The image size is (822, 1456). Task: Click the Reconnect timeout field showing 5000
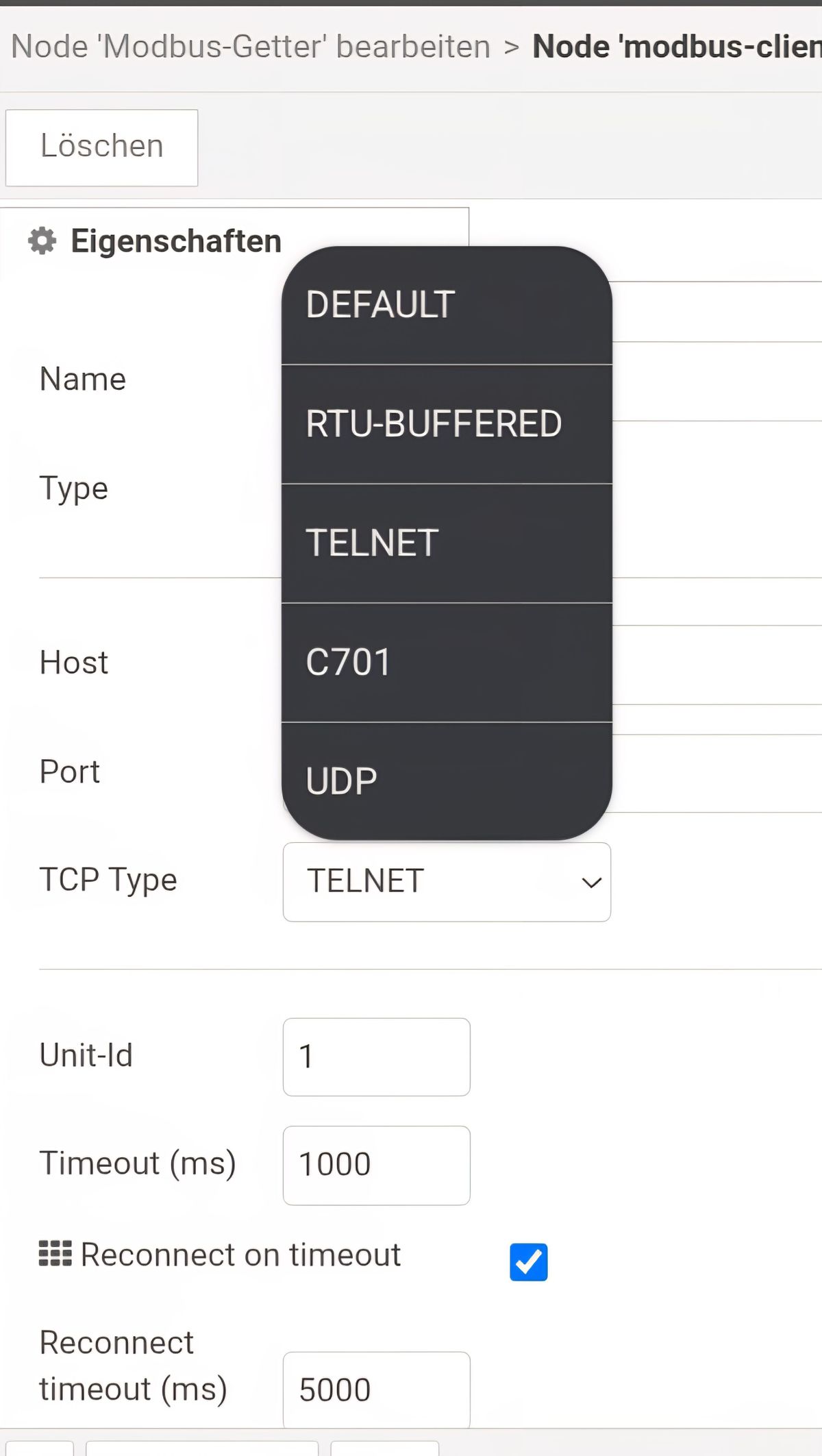click(x=376, y=1390)
